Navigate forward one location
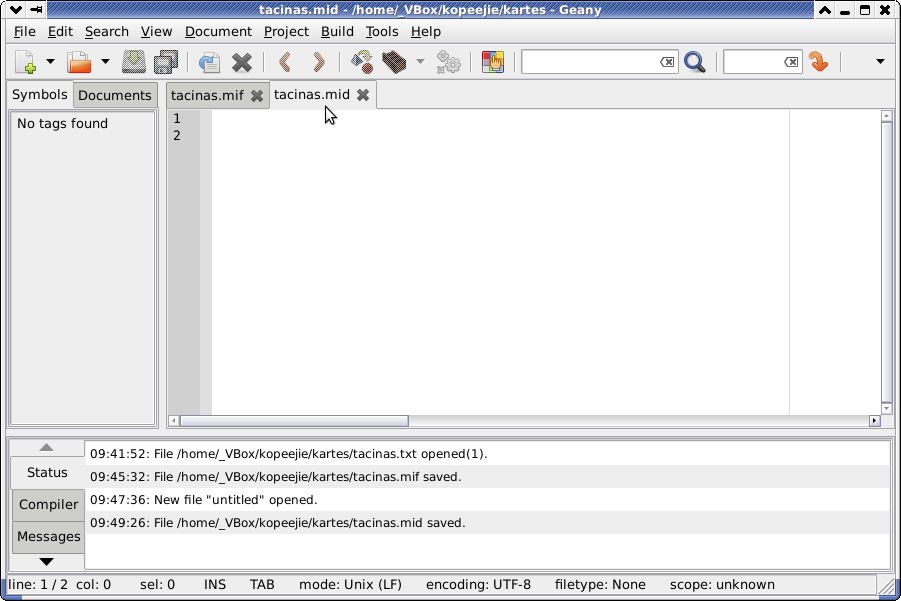The image size is (901, 601). [318, 62]
